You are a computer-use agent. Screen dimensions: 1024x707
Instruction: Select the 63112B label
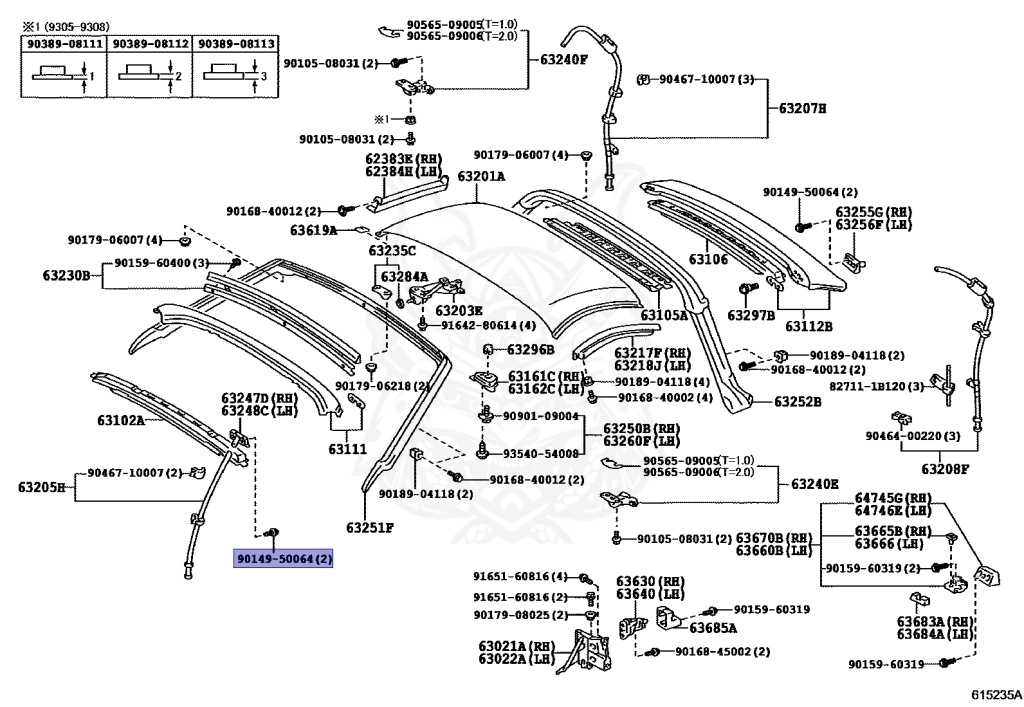(808, 326)
